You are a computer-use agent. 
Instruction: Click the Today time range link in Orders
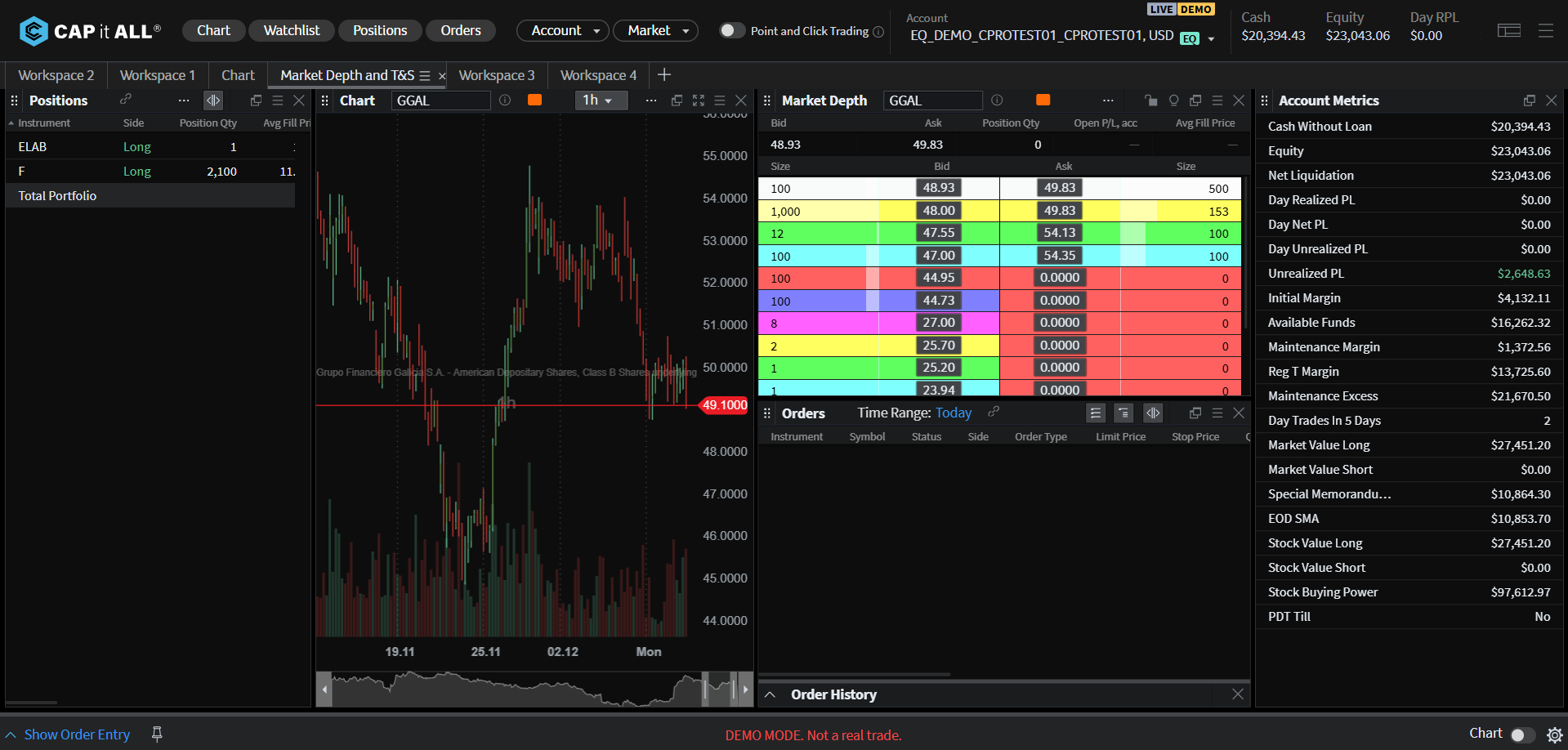[x=953, y=413]
